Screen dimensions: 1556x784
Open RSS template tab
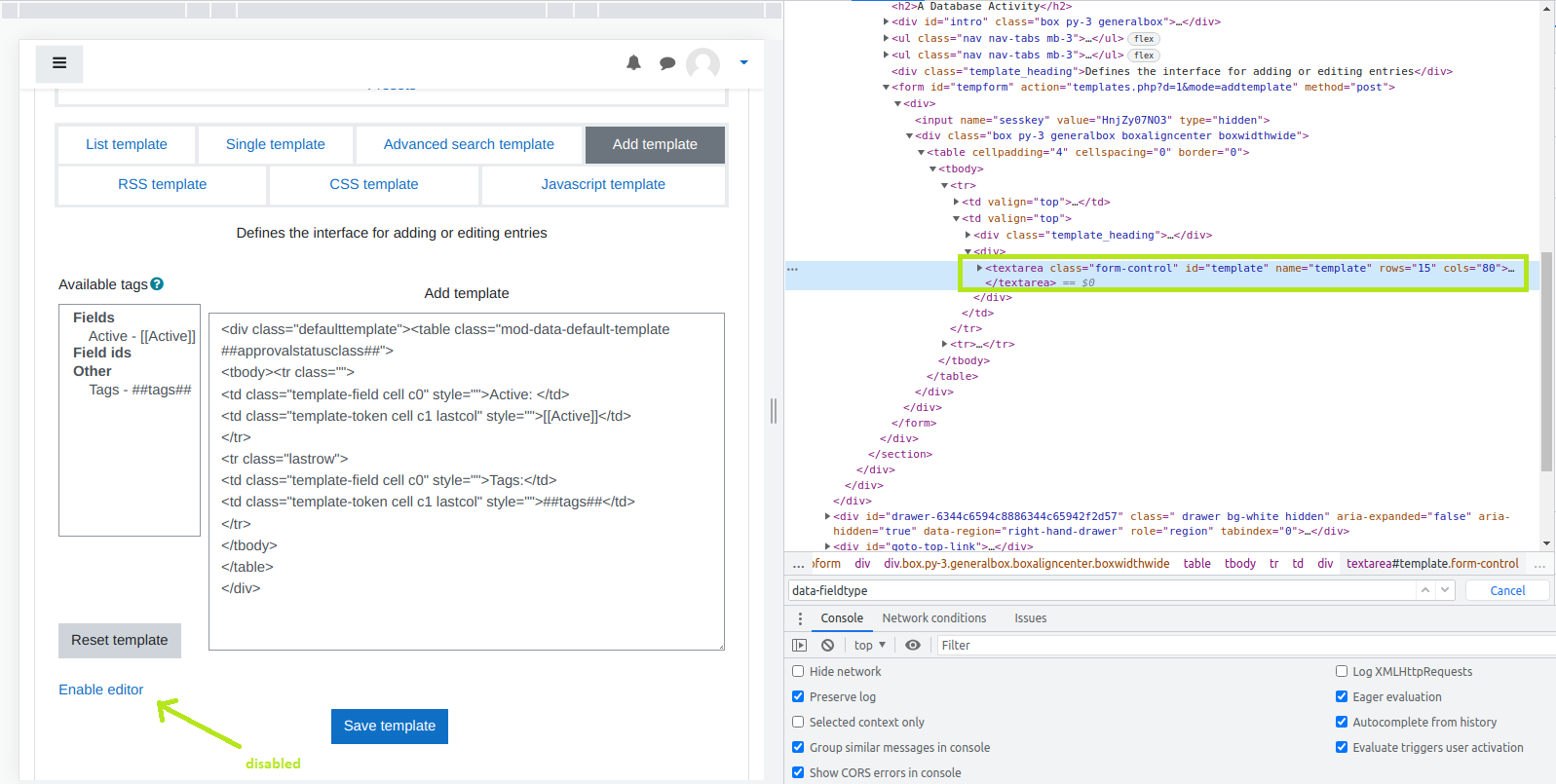click(x=163, y=184)
